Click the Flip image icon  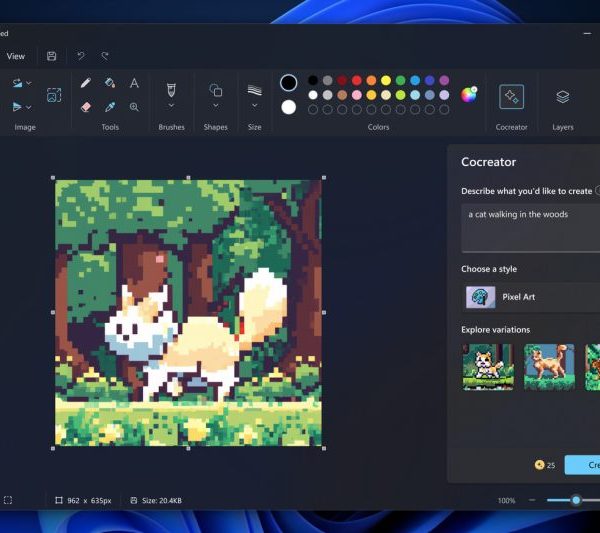[17, 107]
